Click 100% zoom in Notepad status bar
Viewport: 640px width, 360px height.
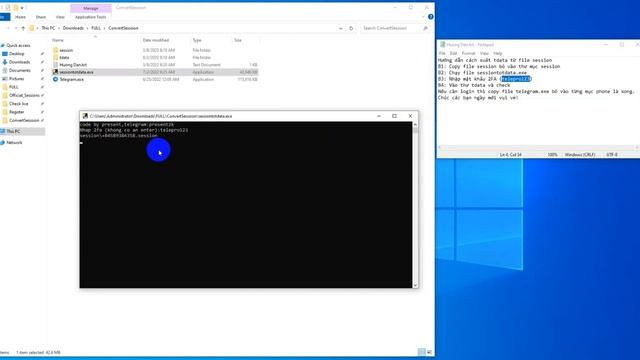[x=552, y=155]
